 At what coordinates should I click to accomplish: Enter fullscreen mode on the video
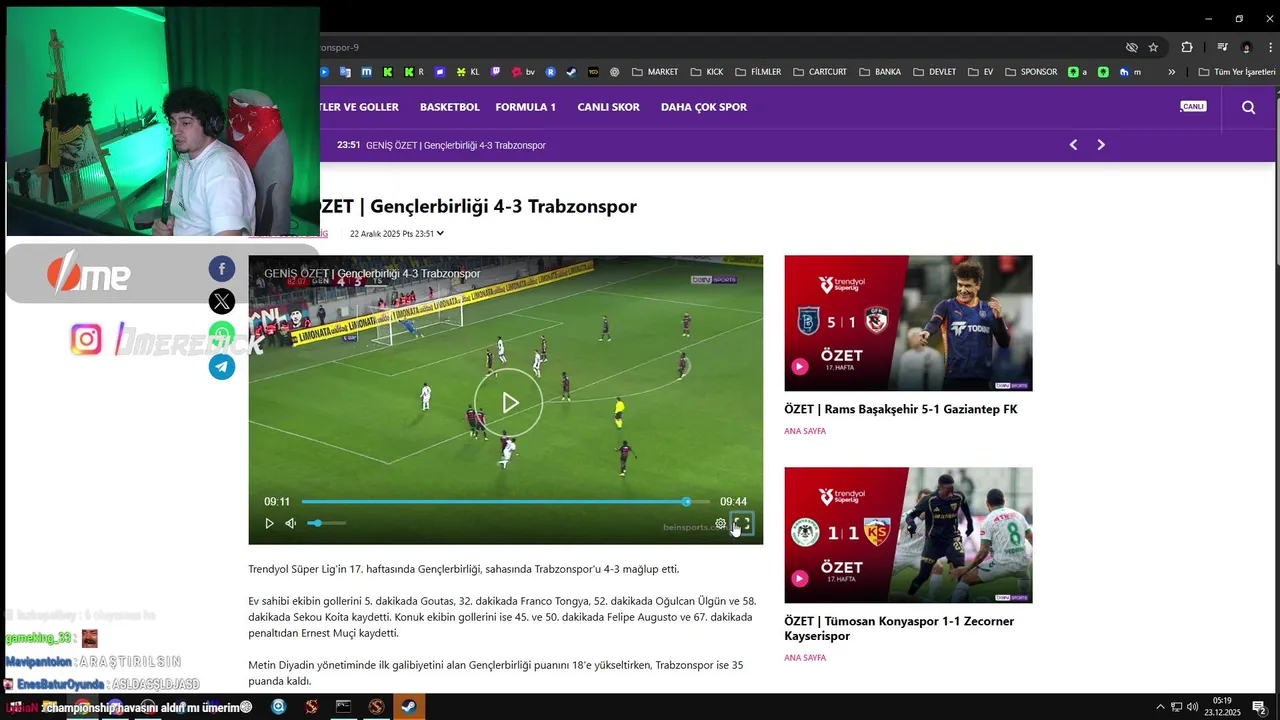[742, 523]
